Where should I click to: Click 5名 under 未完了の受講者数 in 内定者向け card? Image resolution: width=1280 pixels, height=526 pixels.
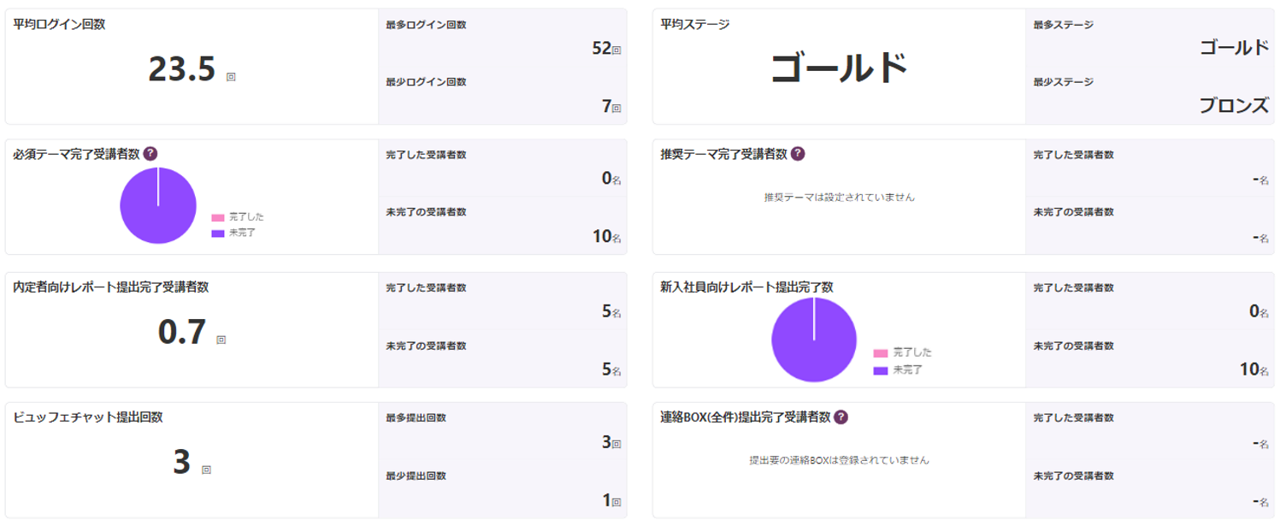tap(611, 369)
